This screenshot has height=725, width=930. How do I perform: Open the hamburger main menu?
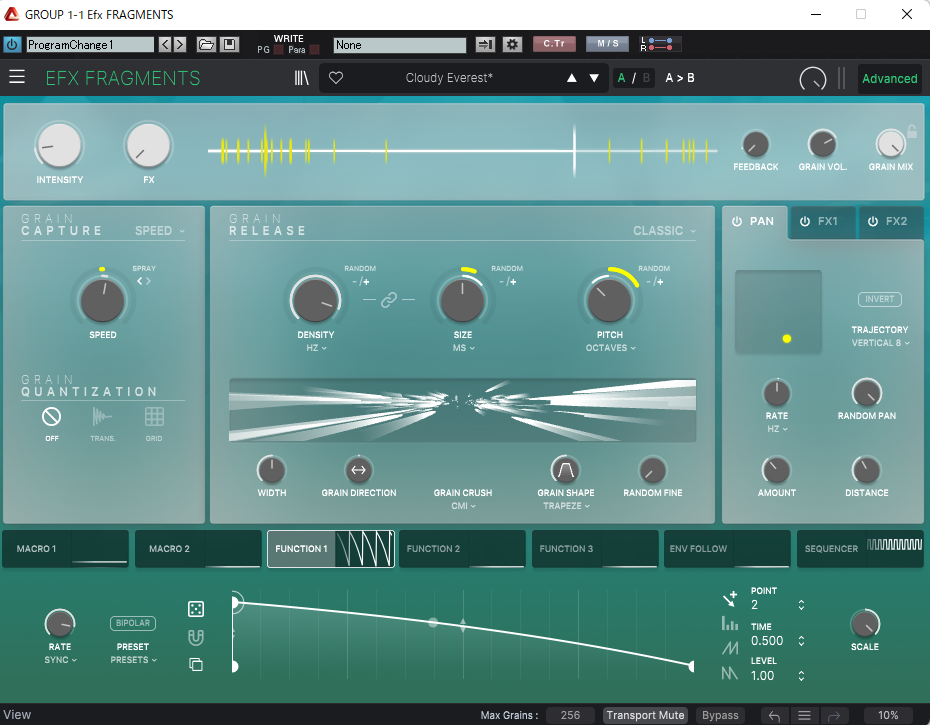pyautogui.click(x=17, y=77)
